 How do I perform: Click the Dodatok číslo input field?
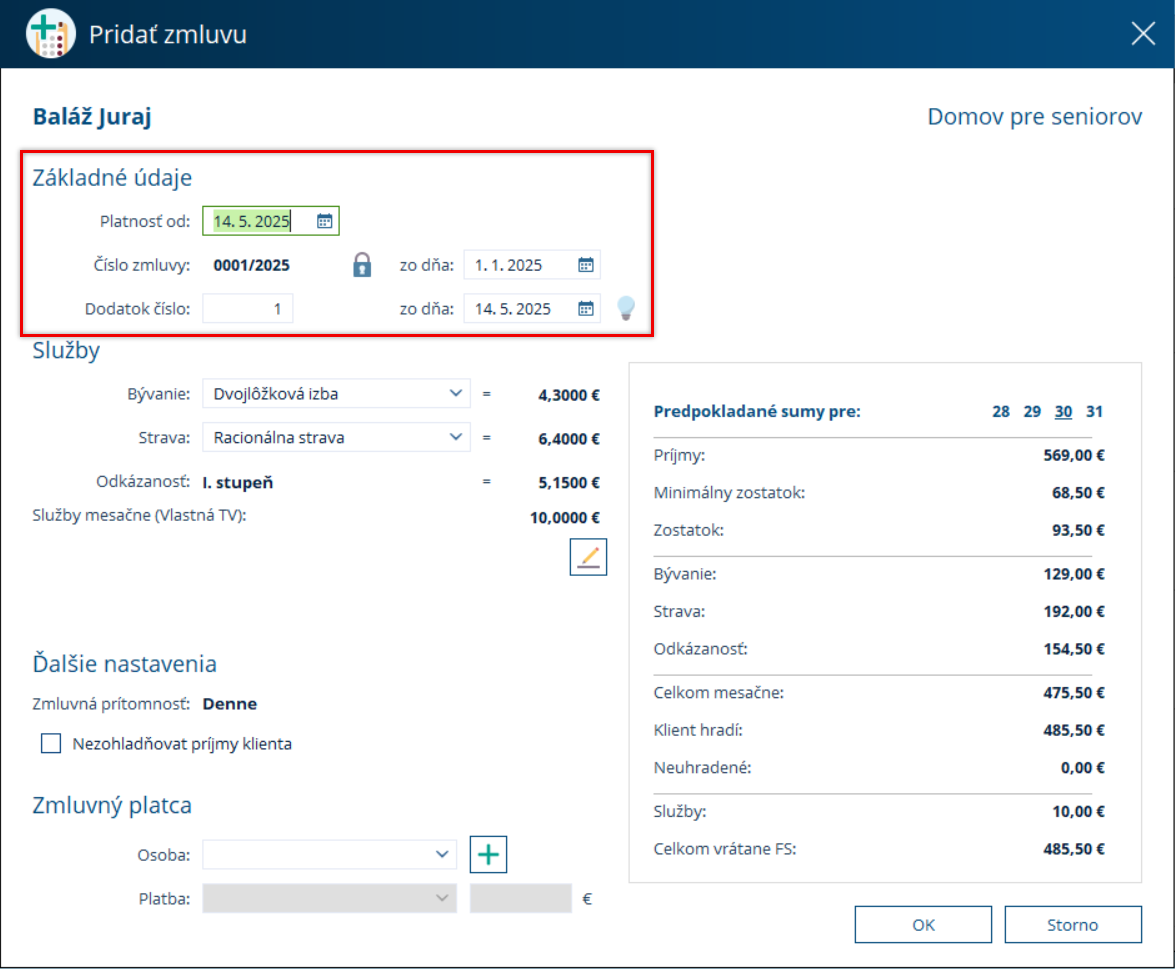point(248,309)
